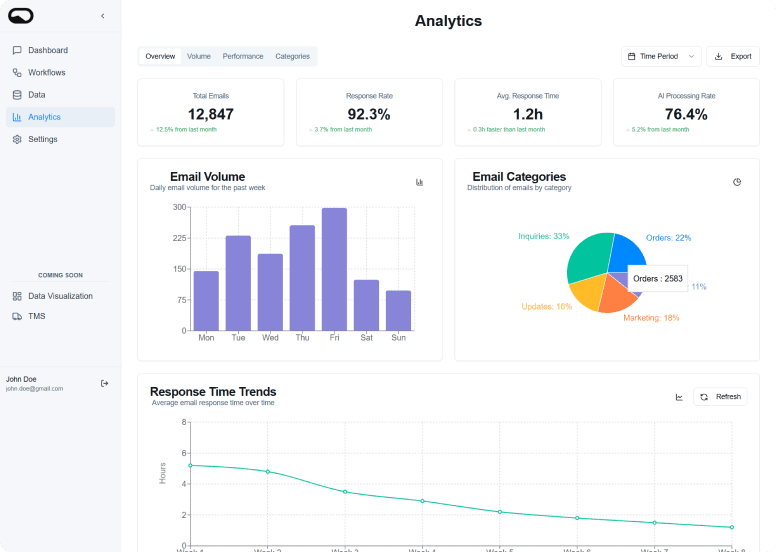776x552 pixels.
Task: Click the Updates: 16% label
Action: click(x=546, y=306)
